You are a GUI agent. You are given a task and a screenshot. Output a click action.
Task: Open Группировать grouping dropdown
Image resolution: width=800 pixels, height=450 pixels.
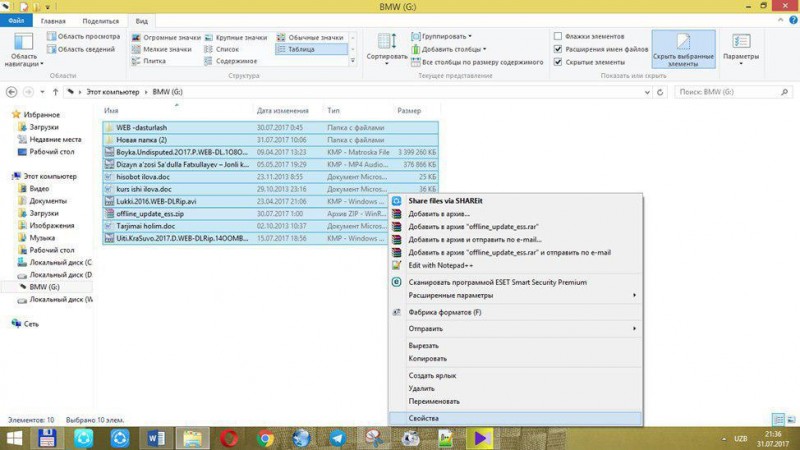pyautogui.click(x=442, y=37)
